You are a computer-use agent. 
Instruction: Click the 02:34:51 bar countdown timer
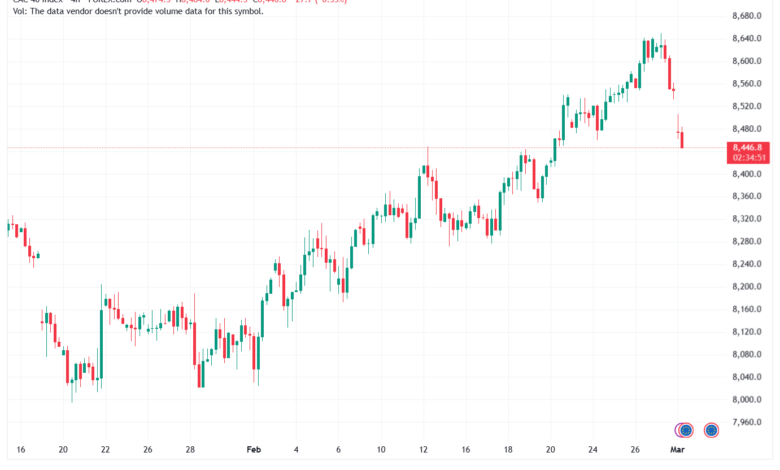tap(748, 158)
